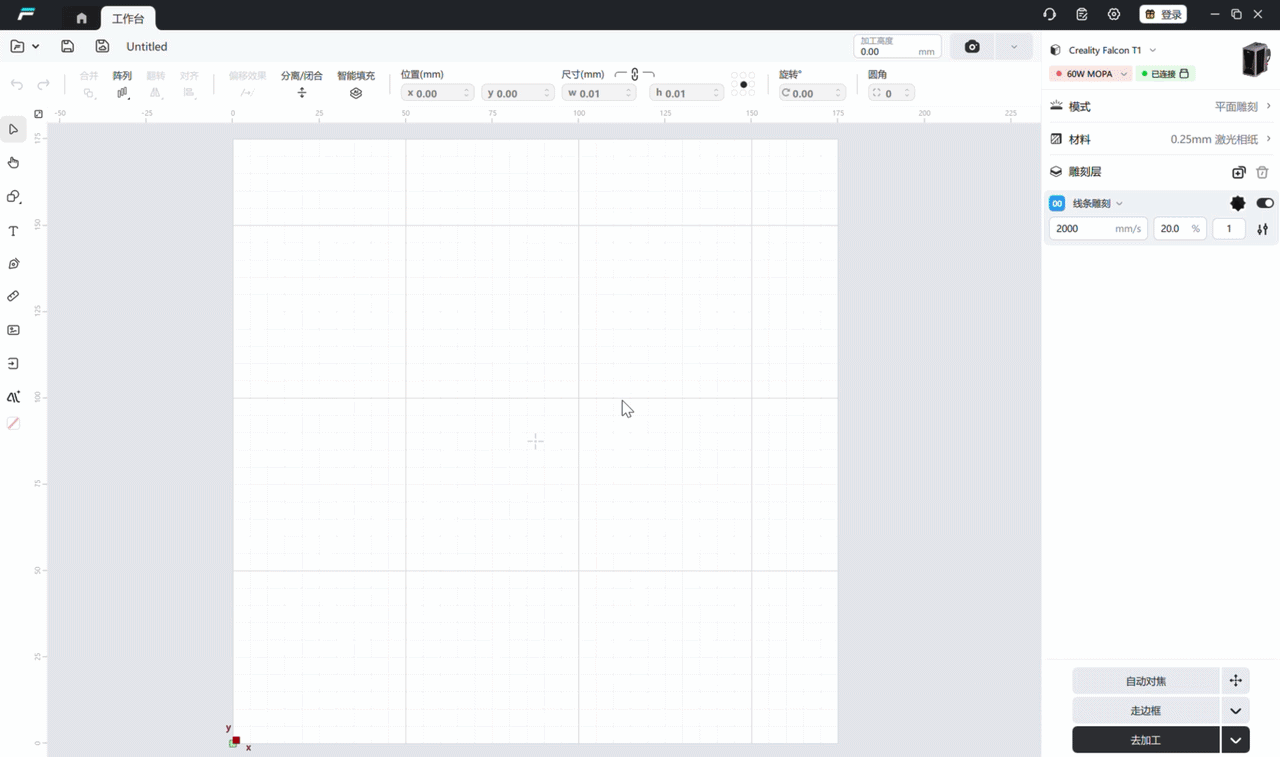Click the 20.0 % power field
Viewport: 1280px width, 757px height.
coord(1180,229)
